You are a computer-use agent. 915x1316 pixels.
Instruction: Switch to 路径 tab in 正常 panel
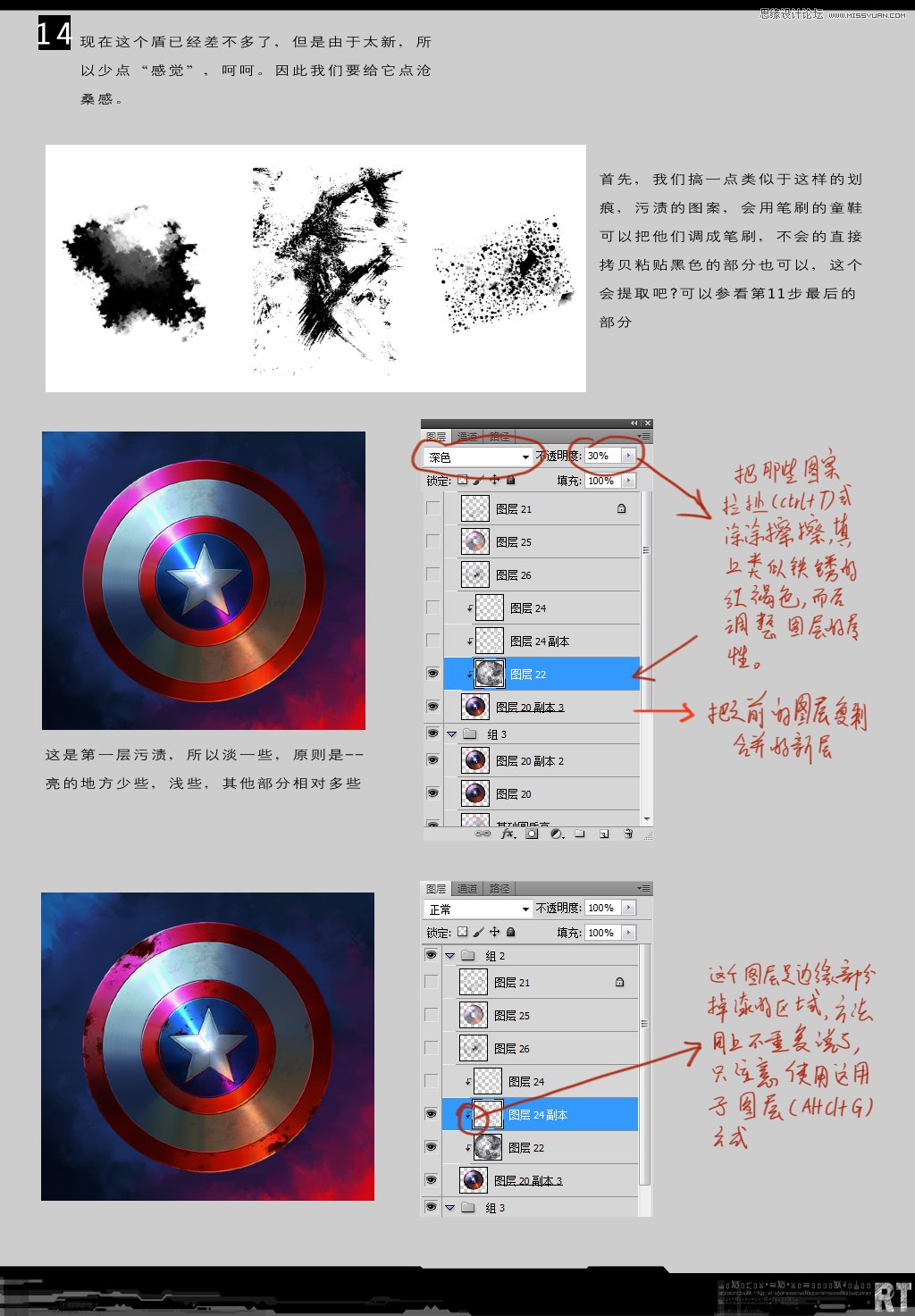coord(499,889)
